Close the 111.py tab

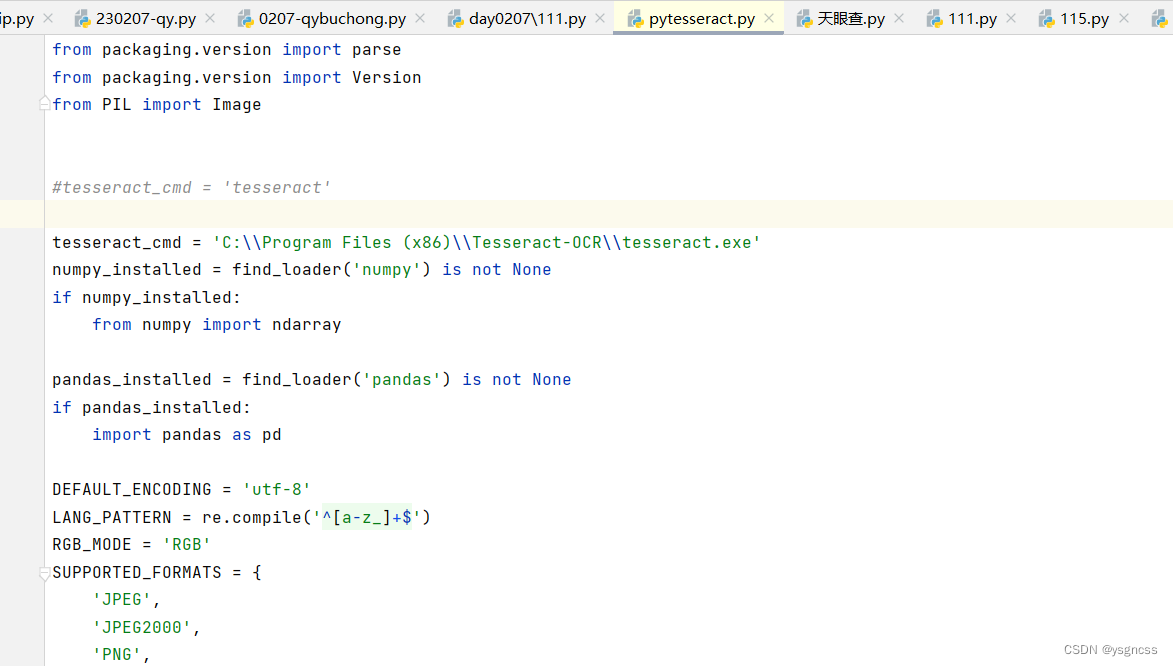click(1011, 18)
